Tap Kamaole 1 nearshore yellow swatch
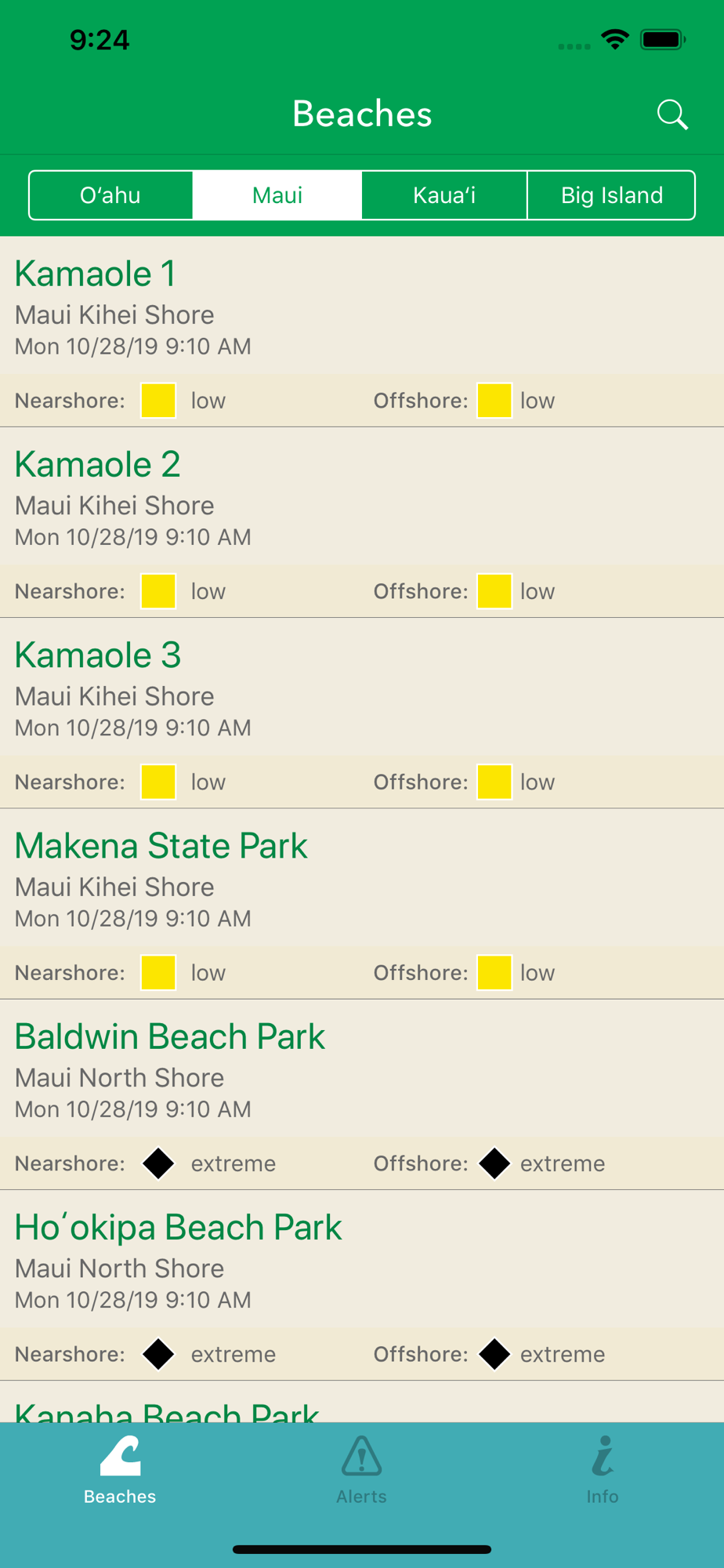The height and width of the screenshot is (1568, 724). pos(158,401)
